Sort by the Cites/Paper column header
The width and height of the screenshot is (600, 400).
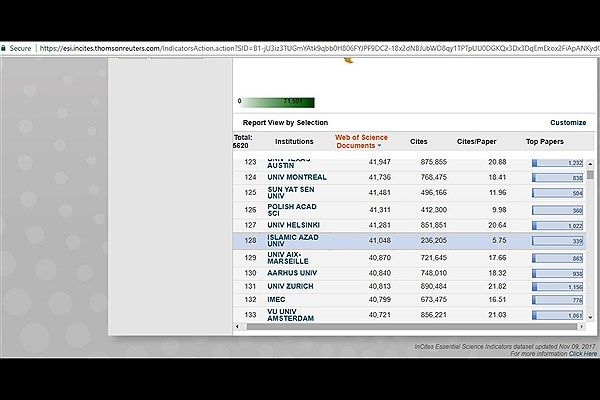click(x=479, y=141)
